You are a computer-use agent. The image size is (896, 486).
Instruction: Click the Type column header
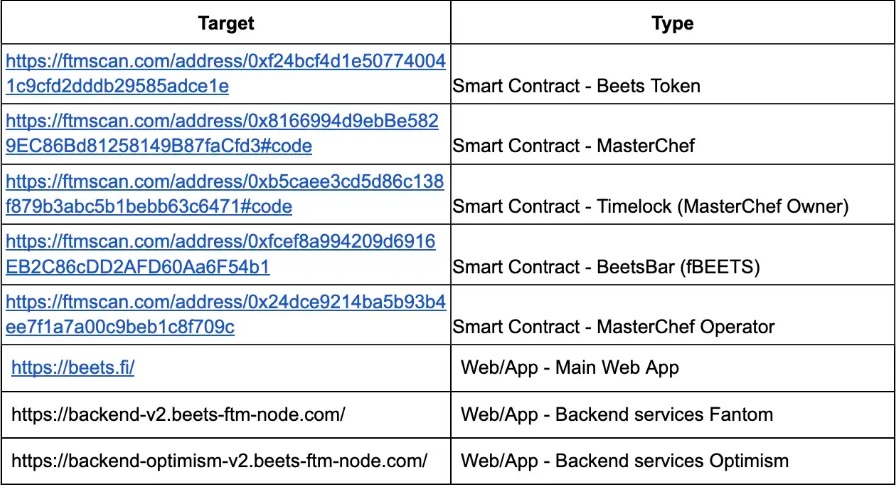coord(673,23)
